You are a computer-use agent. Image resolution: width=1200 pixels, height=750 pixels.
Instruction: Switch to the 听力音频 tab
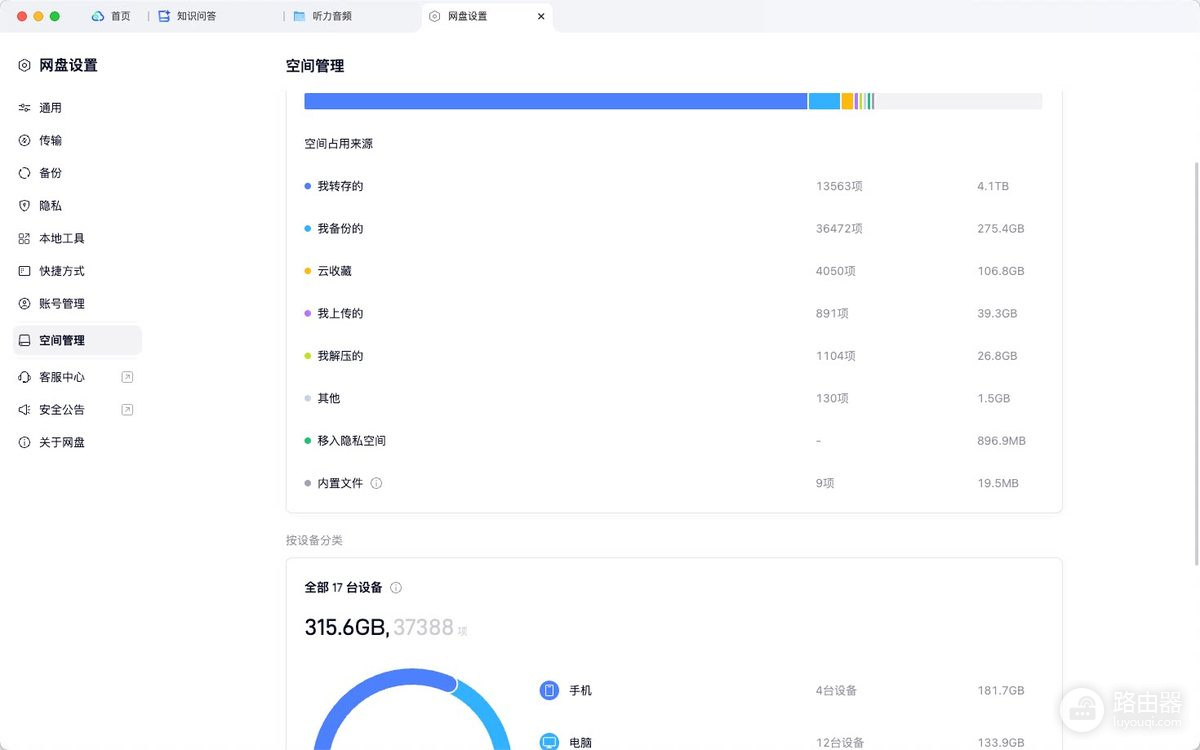(330, 16)
